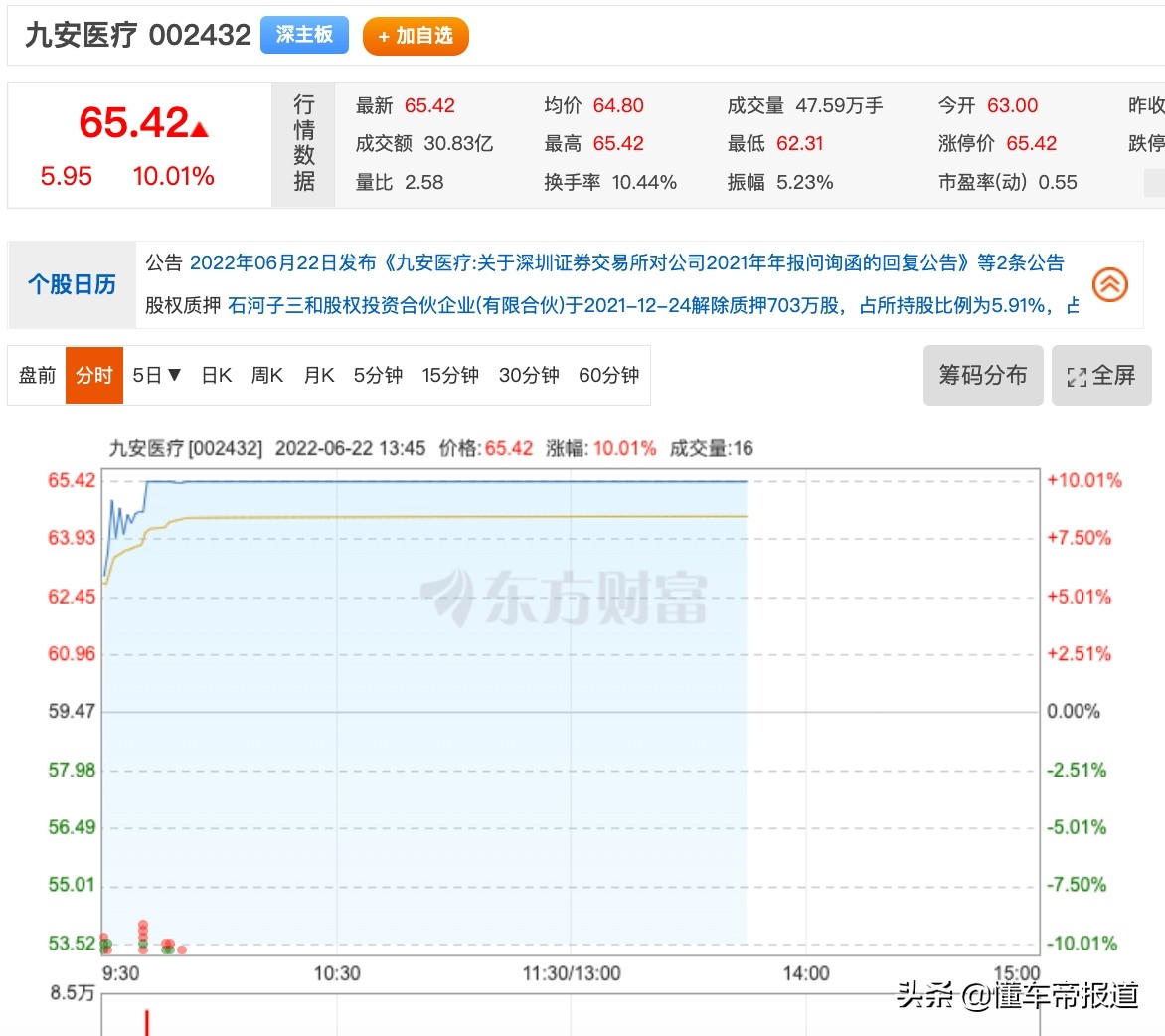The height and width of the screenshot is (1036, 1165).
Task: Click the 最低 62.31 value
Action: pos(799,143)
